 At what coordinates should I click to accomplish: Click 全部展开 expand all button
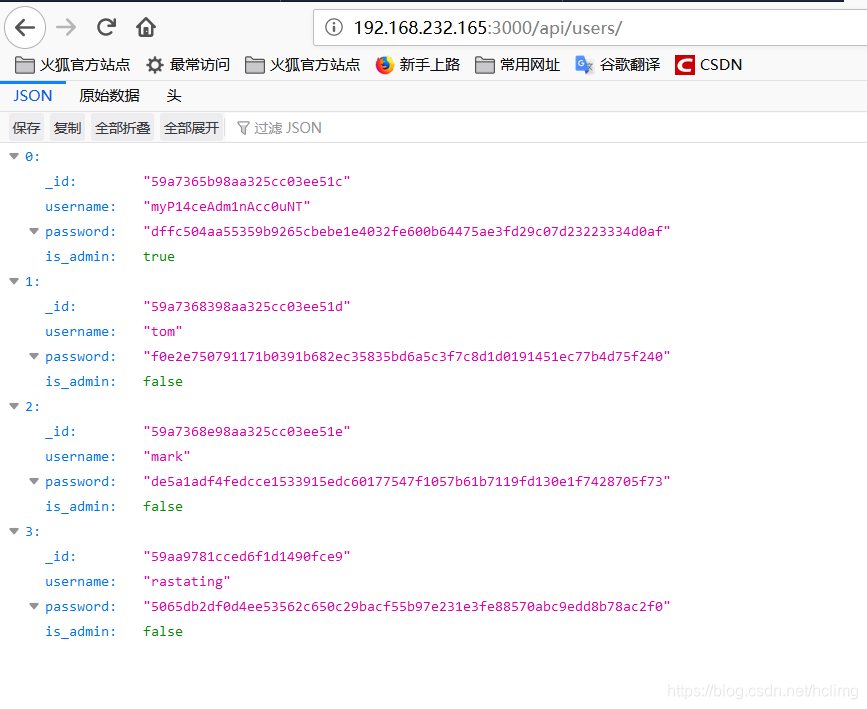point(191,128)
